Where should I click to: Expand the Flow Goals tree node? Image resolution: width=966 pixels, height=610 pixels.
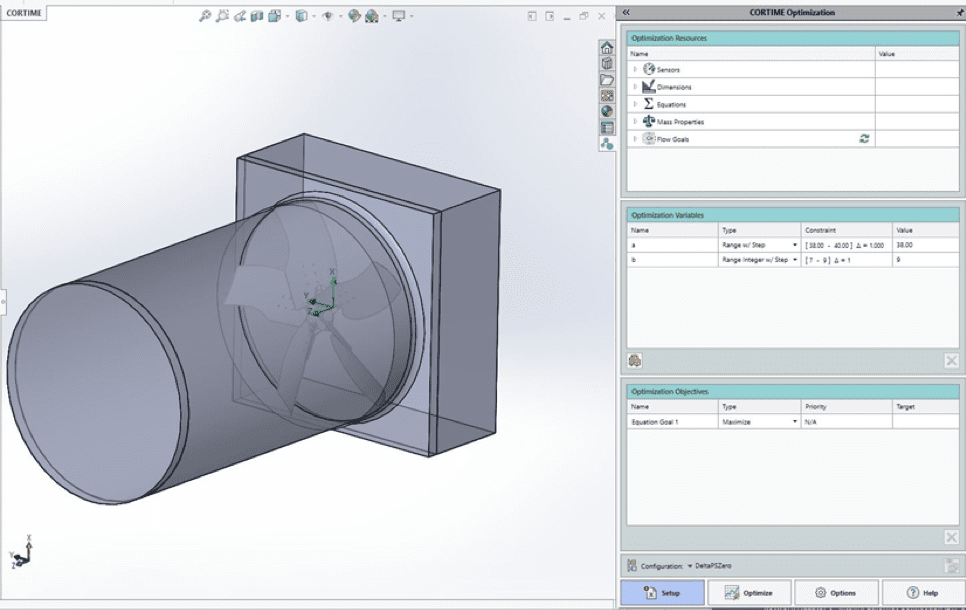[x=635, y=139]
